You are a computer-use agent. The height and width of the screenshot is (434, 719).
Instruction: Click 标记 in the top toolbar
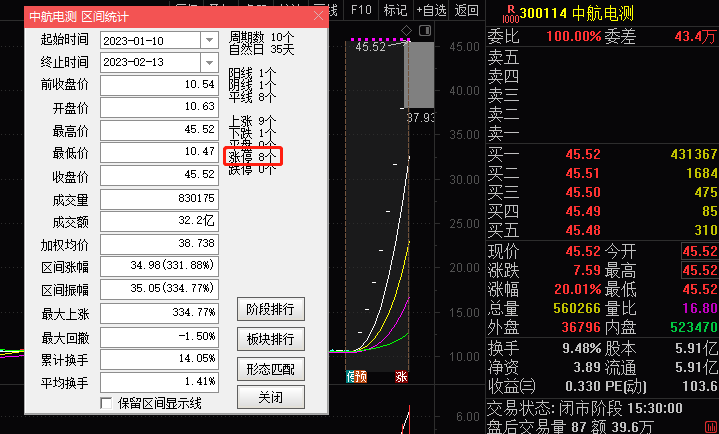point(395,10)
